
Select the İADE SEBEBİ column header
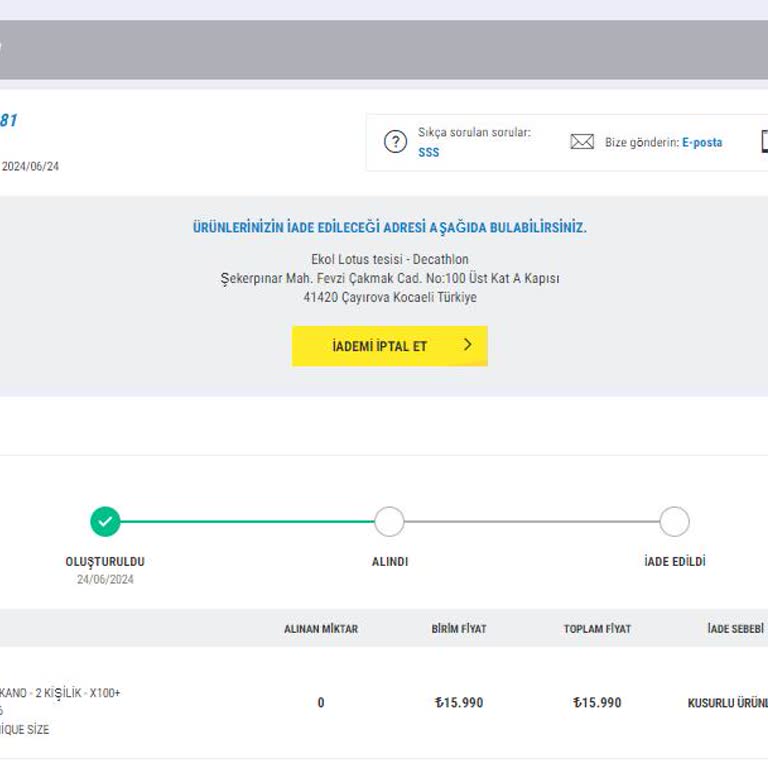(735, 629)
